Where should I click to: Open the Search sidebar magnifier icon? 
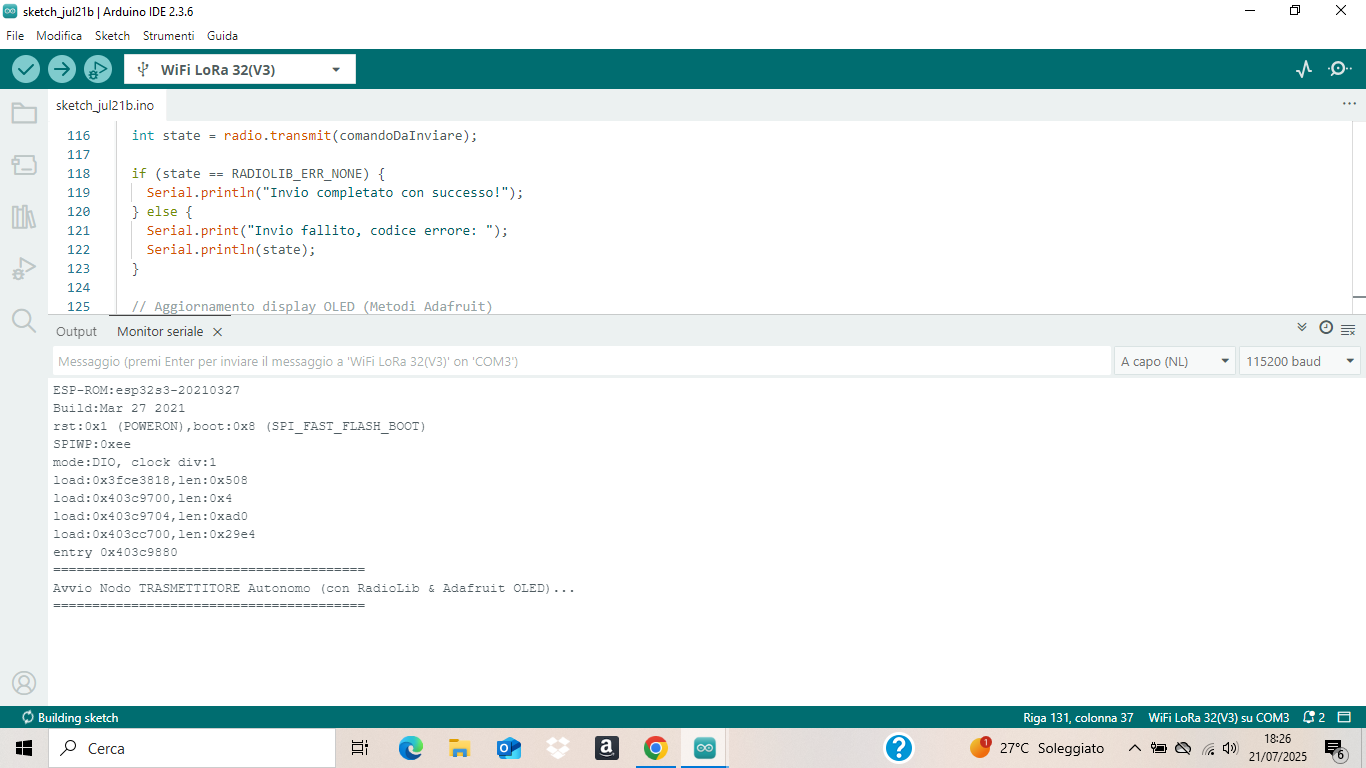click(x=24, y=320)
